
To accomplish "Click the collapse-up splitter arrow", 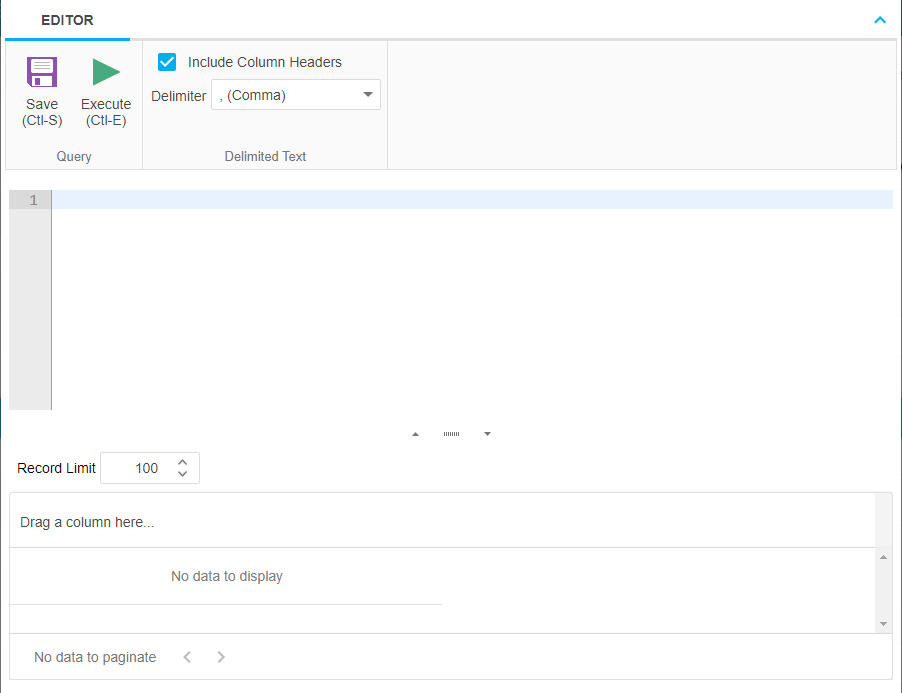I will 415,433.
